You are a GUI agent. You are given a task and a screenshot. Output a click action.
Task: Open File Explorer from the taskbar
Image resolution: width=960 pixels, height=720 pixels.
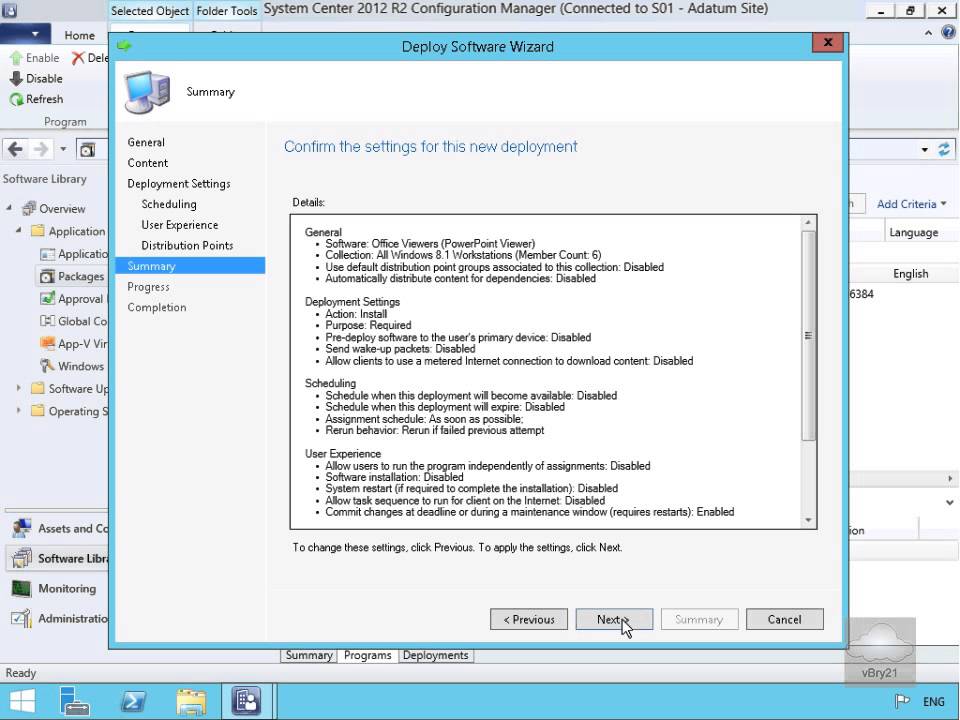(x=191, y=701)
